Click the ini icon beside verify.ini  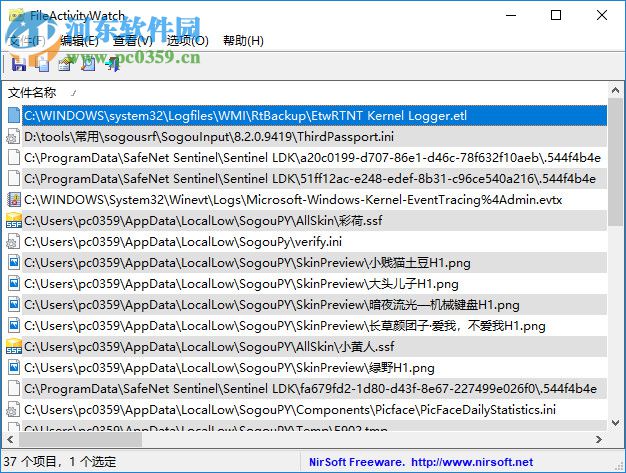click(x=13, y=242)
